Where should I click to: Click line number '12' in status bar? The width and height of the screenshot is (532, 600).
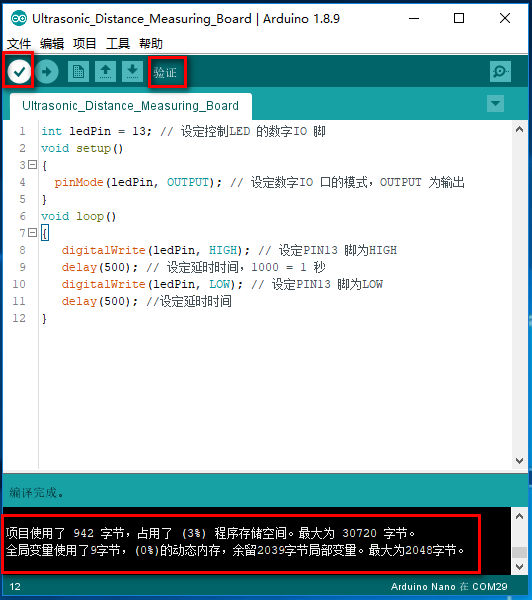click(x=15, y=587)
